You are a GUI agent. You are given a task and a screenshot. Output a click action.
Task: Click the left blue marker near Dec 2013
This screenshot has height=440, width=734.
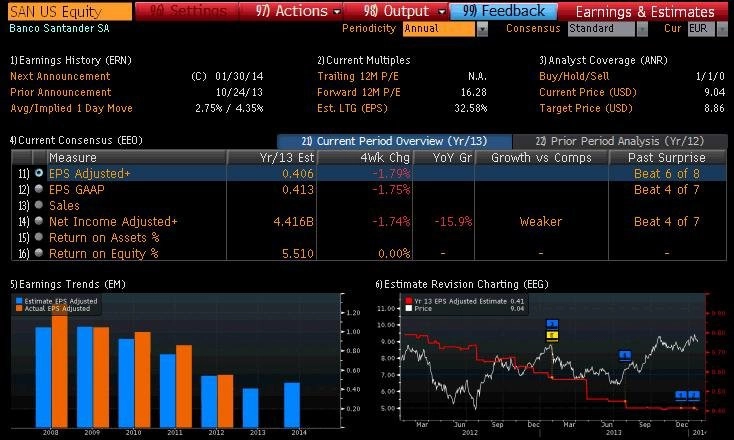(681, 396)
